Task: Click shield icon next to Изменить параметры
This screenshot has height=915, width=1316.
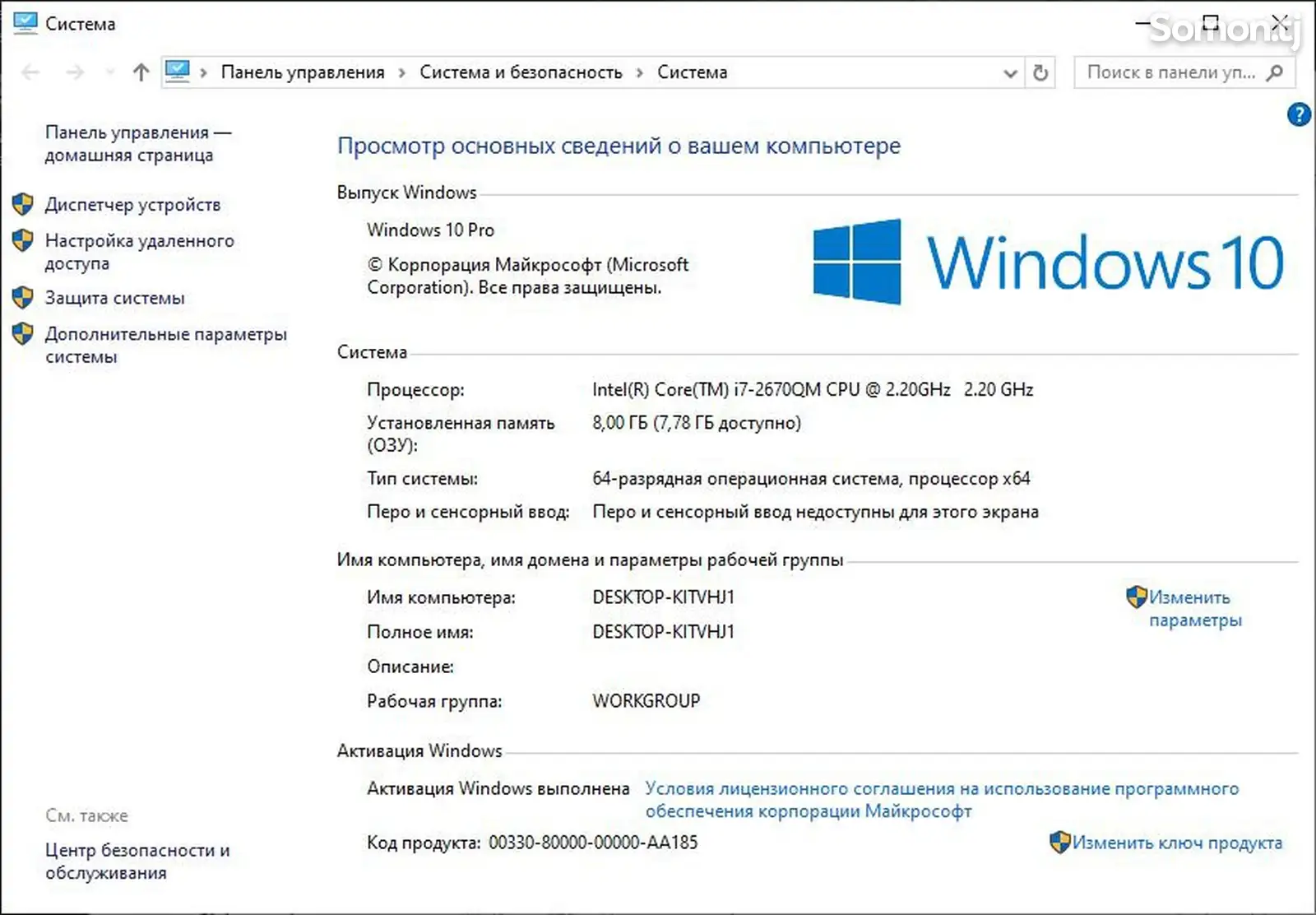Action: (1137, 597)
